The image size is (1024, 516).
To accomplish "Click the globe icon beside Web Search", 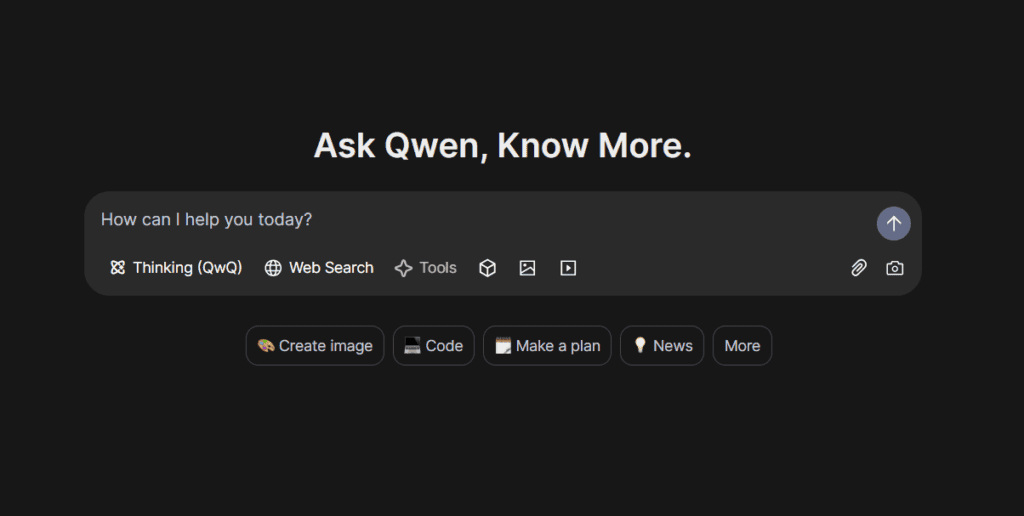I will click(x=273, y=268).
